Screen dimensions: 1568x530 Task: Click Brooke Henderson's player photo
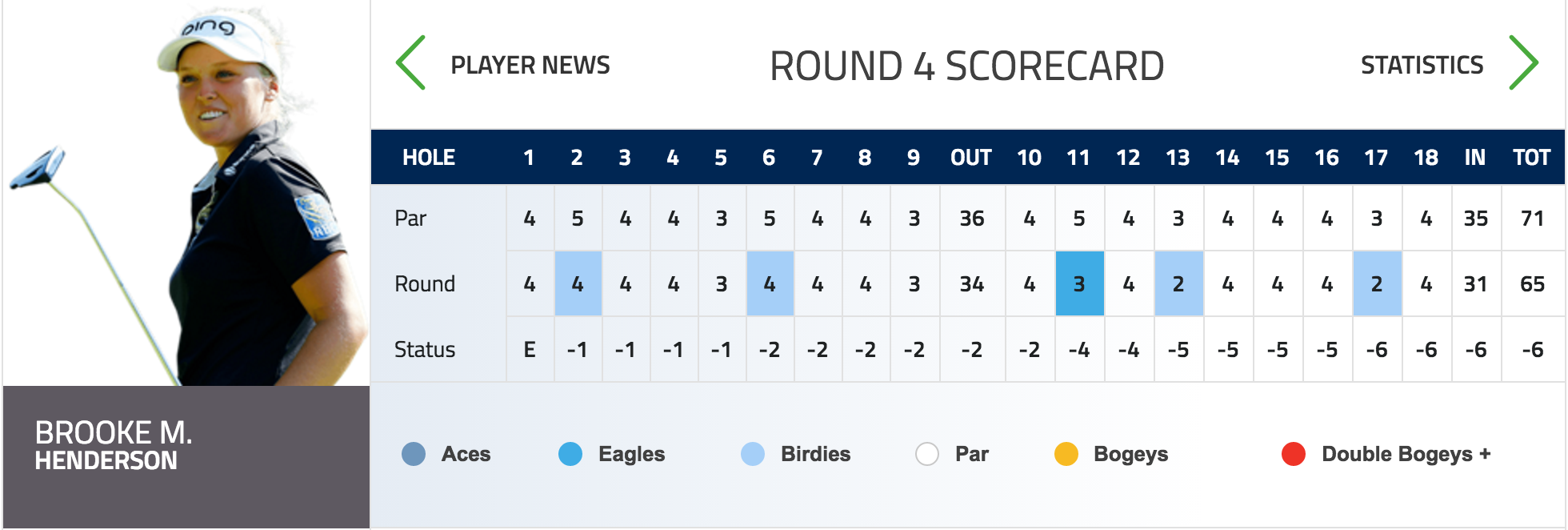(x=186, y=193)
